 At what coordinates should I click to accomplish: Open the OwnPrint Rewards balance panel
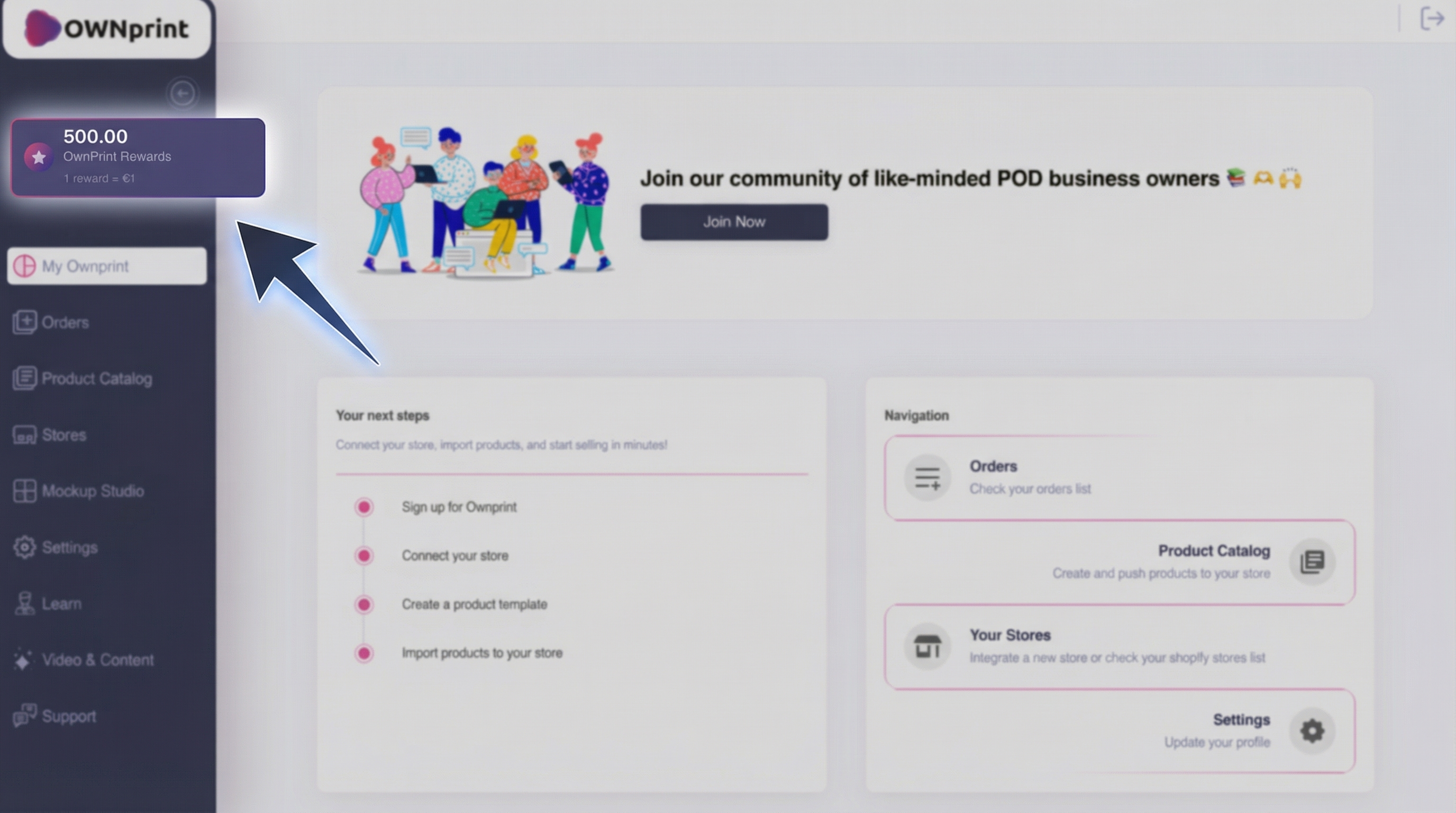tap(138, 157)
